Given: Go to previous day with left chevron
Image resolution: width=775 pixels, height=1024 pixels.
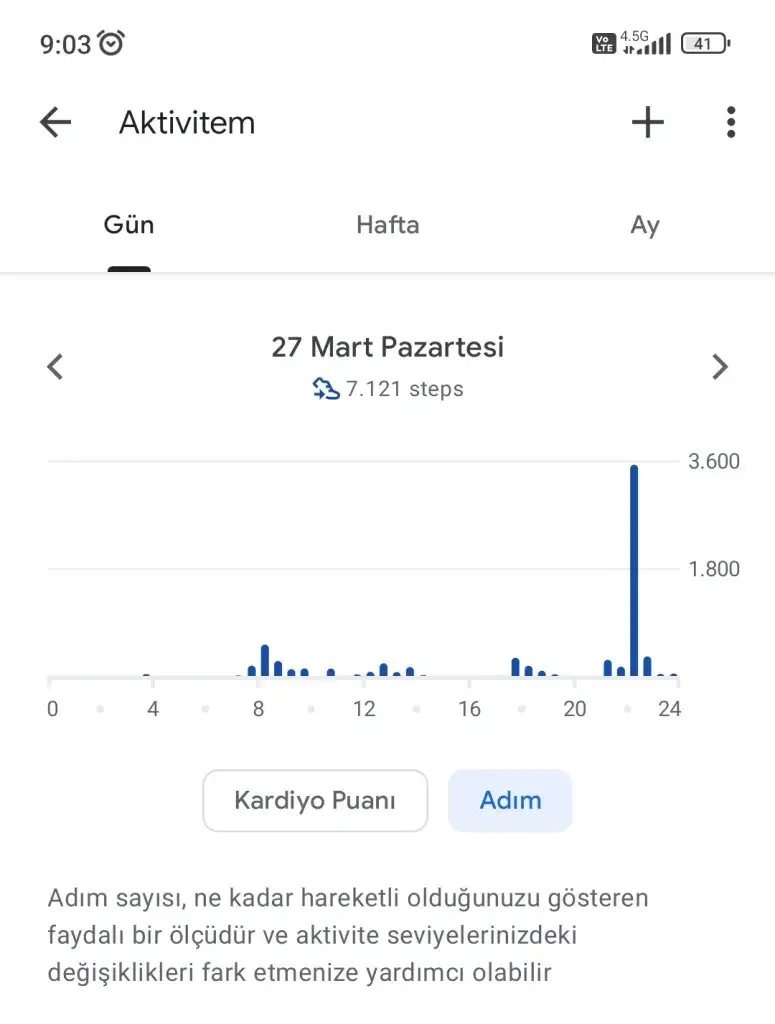Looking at the screenshot, I should pos(56,367).
